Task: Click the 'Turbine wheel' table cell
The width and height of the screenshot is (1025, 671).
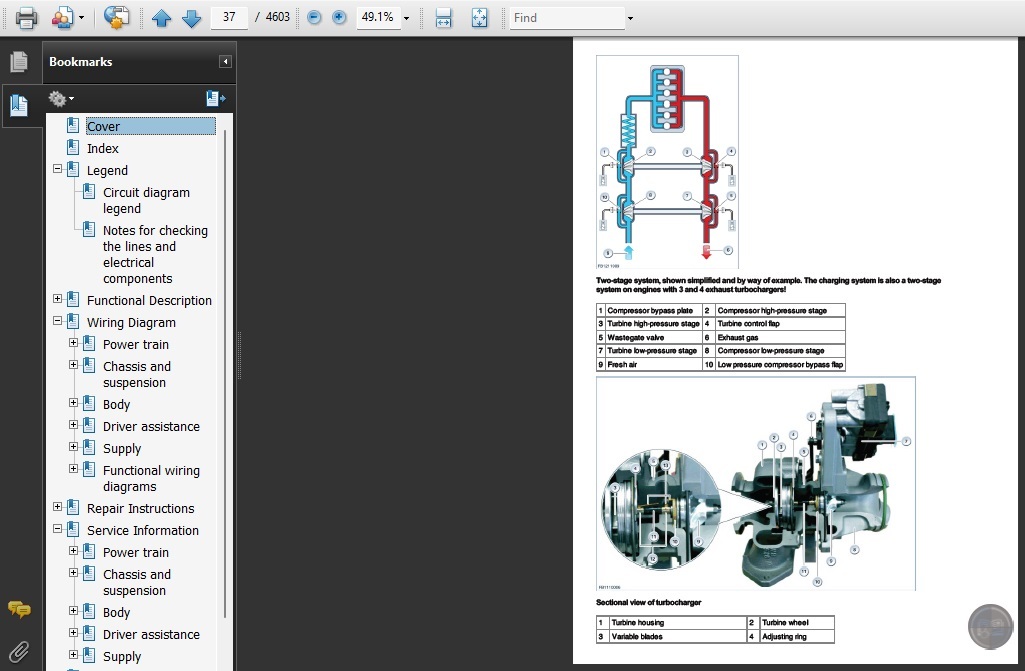Action: (796, 623)
